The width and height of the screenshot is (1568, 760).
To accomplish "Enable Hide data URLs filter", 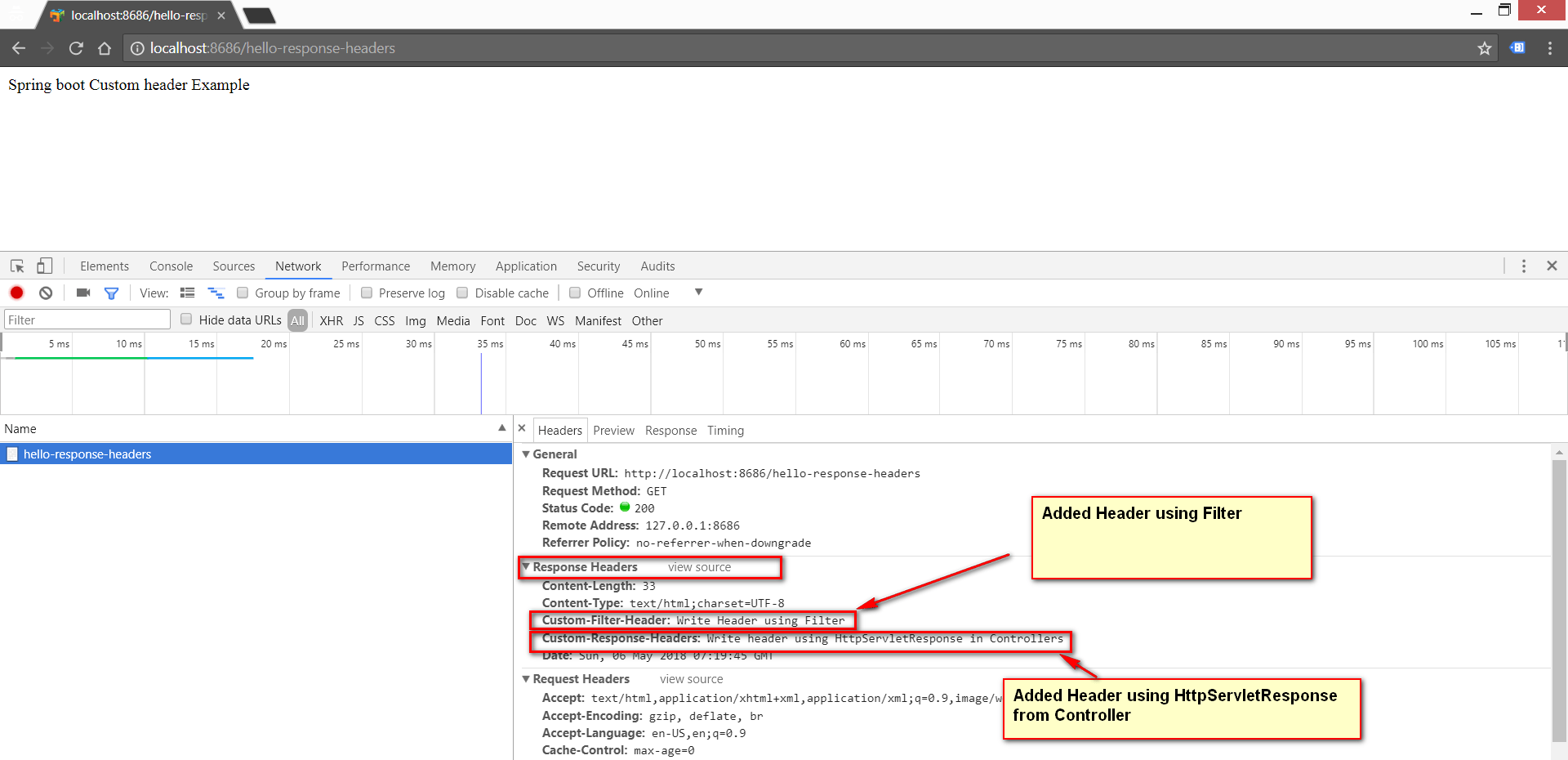I will point(186,320).
